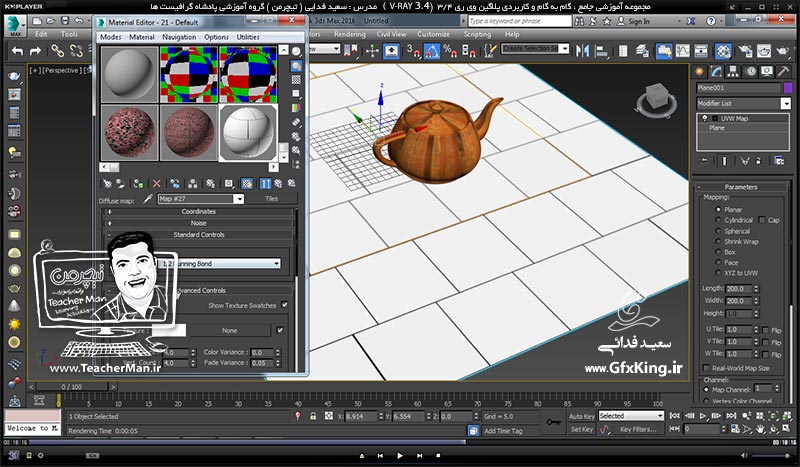Open the Running Bond preset type dropdown
Viewport: 800px width, 467px height.
277,264
